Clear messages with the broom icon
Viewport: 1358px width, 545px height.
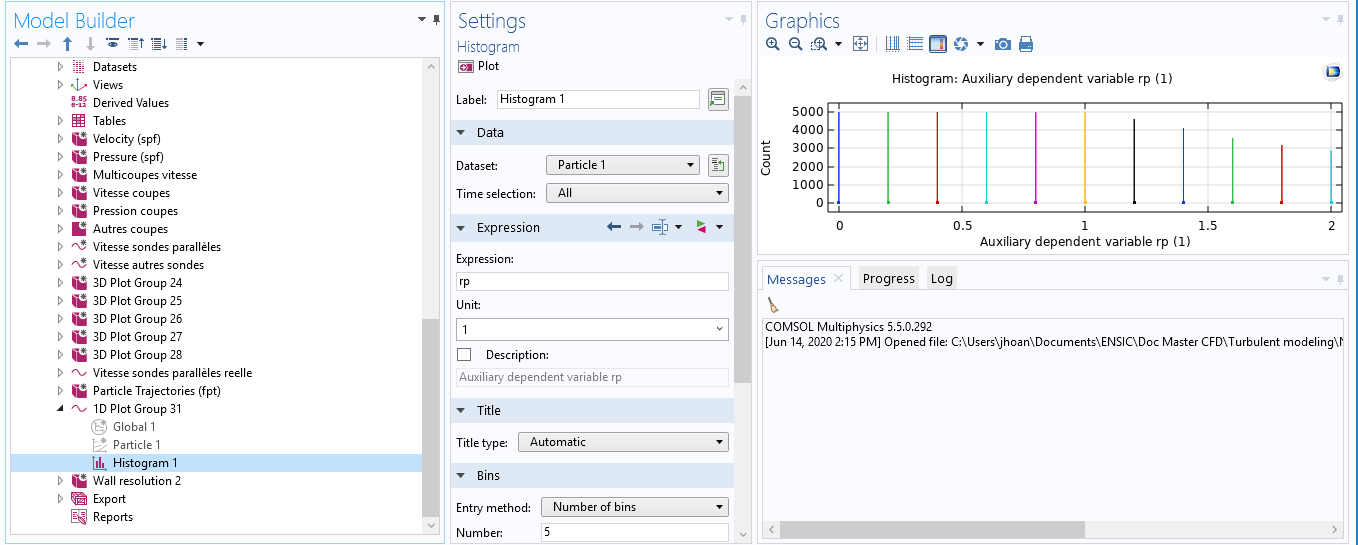(x=772, y=305)
